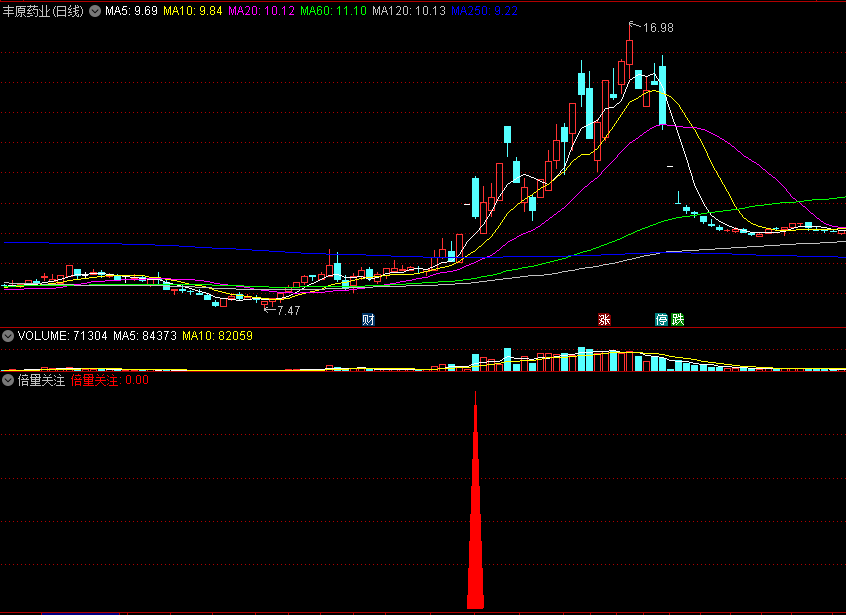Click the 停 trading halt marker

(661, 319)
